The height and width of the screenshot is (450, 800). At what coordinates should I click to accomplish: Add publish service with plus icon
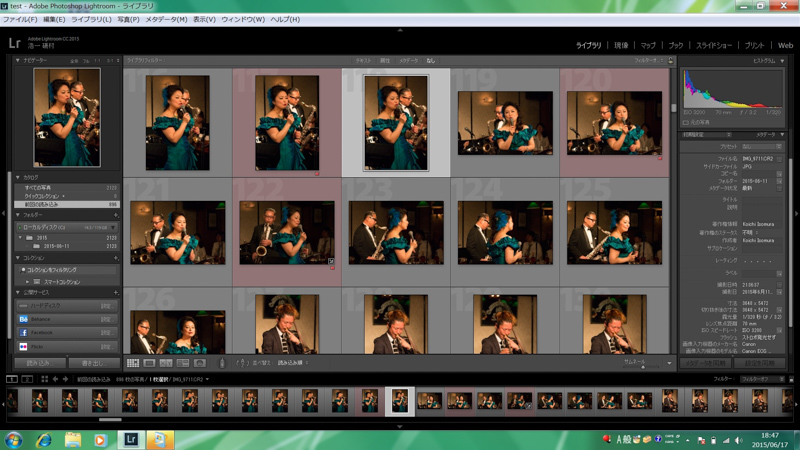point(116,293)
